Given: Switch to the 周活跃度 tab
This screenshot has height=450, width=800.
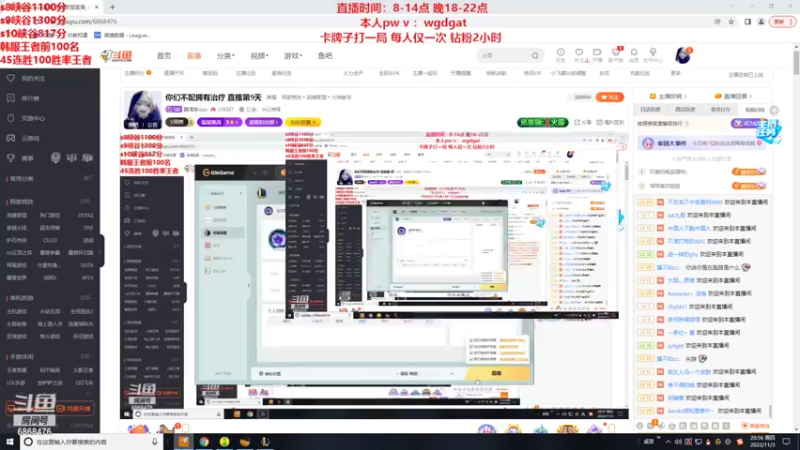Looking at the screenshot, I should pyautogui.click(x=685, y=110).
